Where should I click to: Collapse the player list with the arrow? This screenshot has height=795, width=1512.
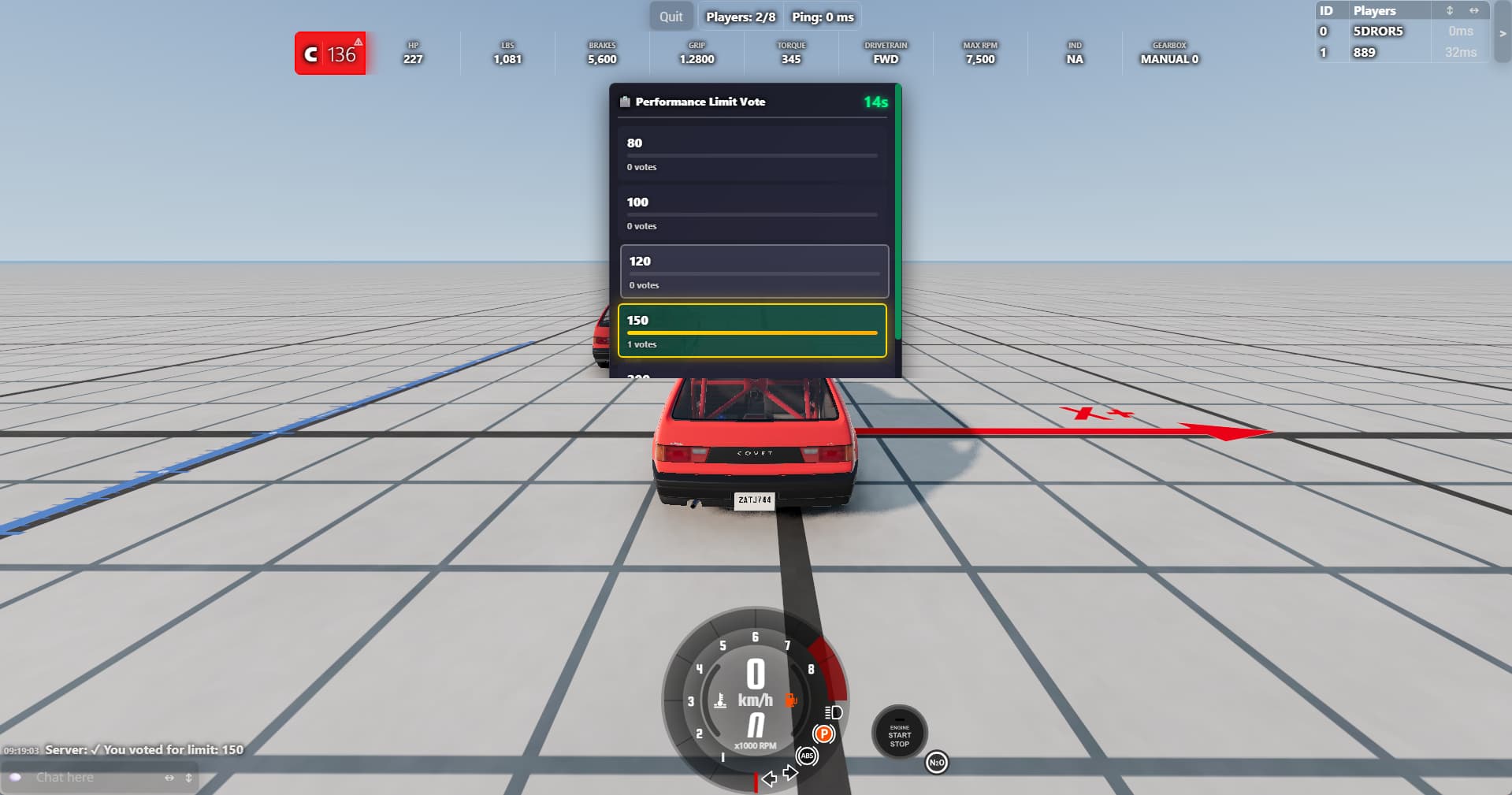[1503, 33]
